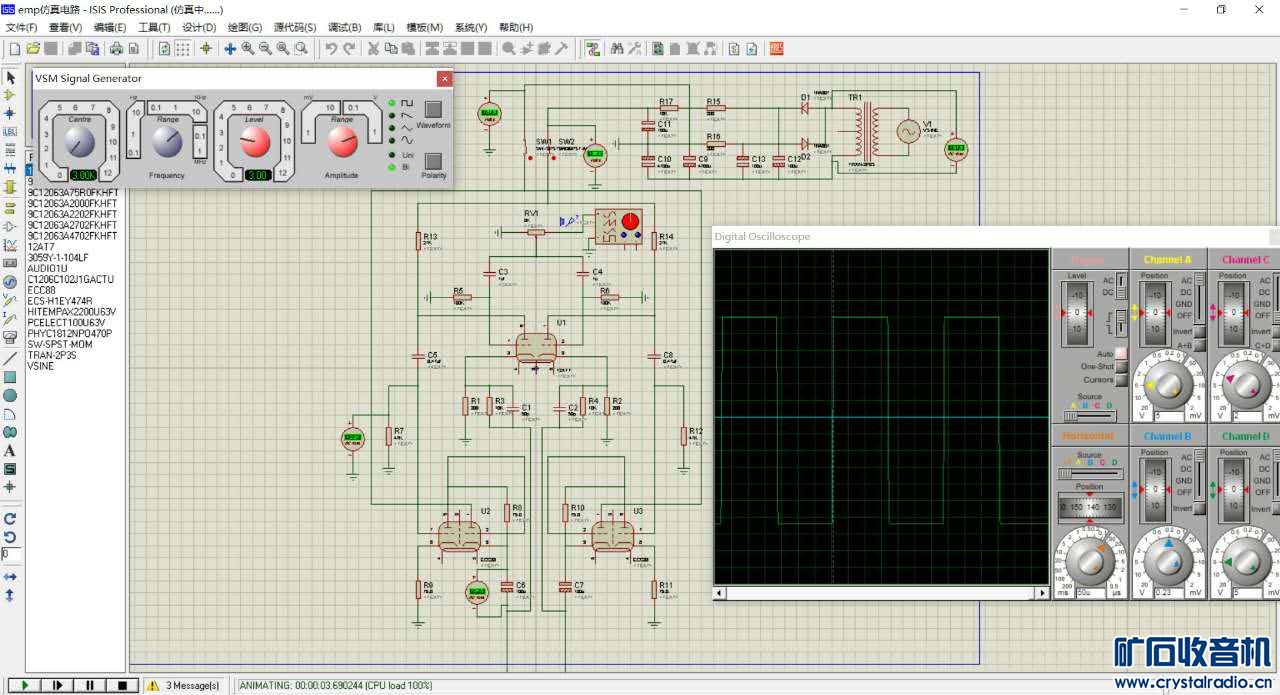Select the Component mode tool

10,95
